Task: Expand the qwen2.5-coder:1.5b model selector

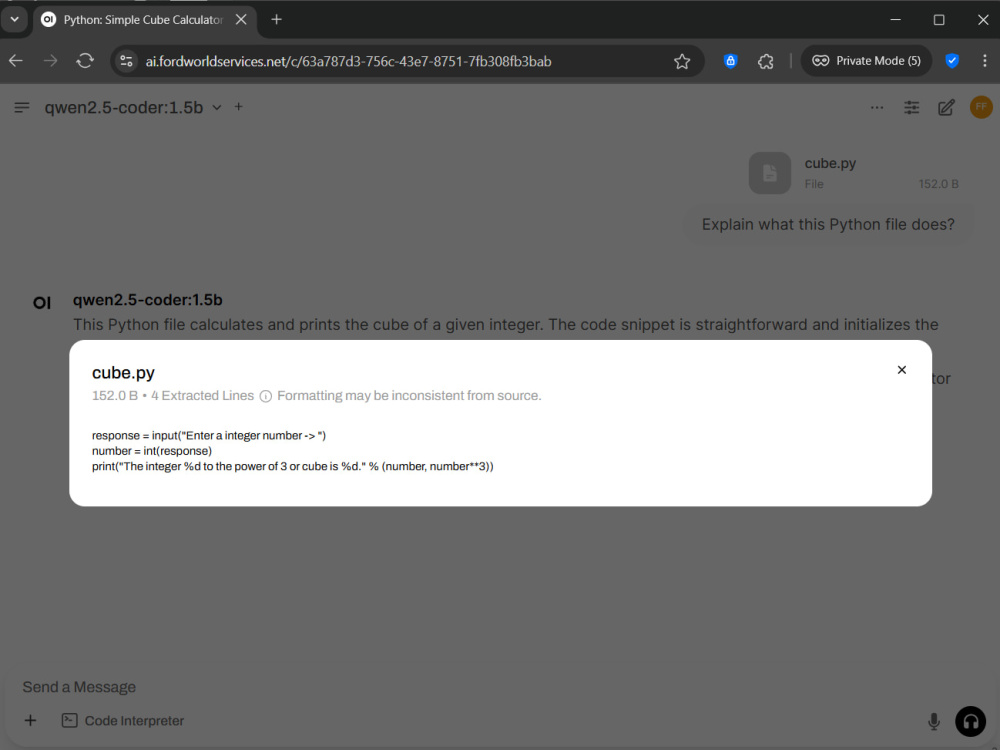Action: click(x=133, y=107)
